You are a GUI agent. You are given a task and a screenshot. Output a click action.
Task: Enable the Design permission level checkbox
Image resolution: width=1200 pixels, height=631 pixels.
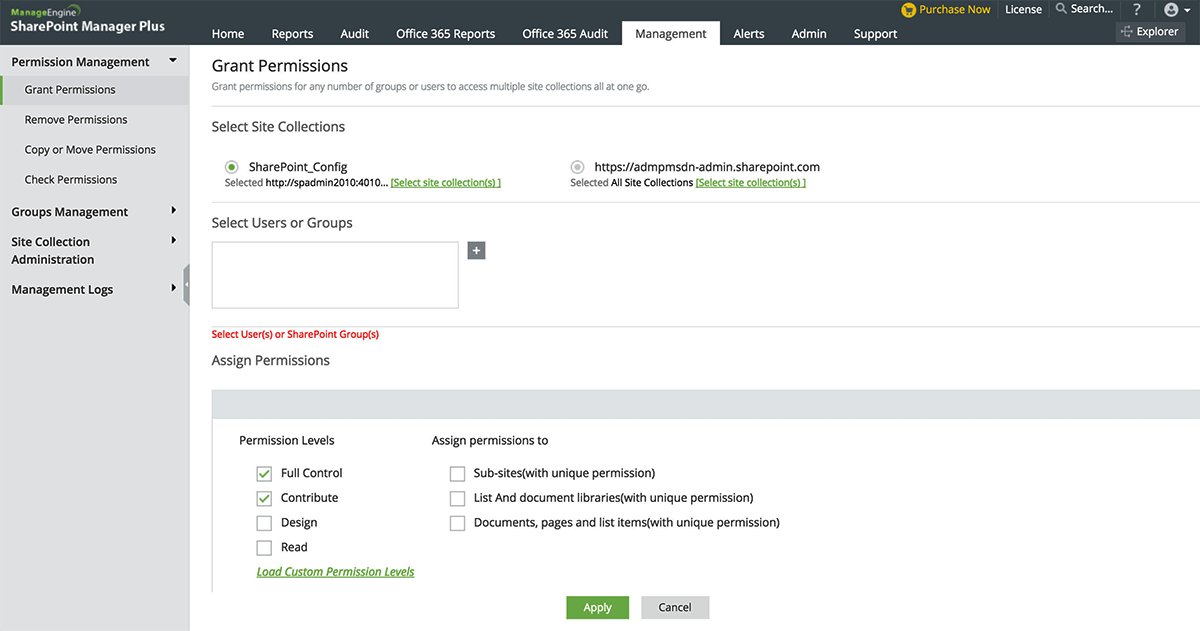[x=264, y=523]
